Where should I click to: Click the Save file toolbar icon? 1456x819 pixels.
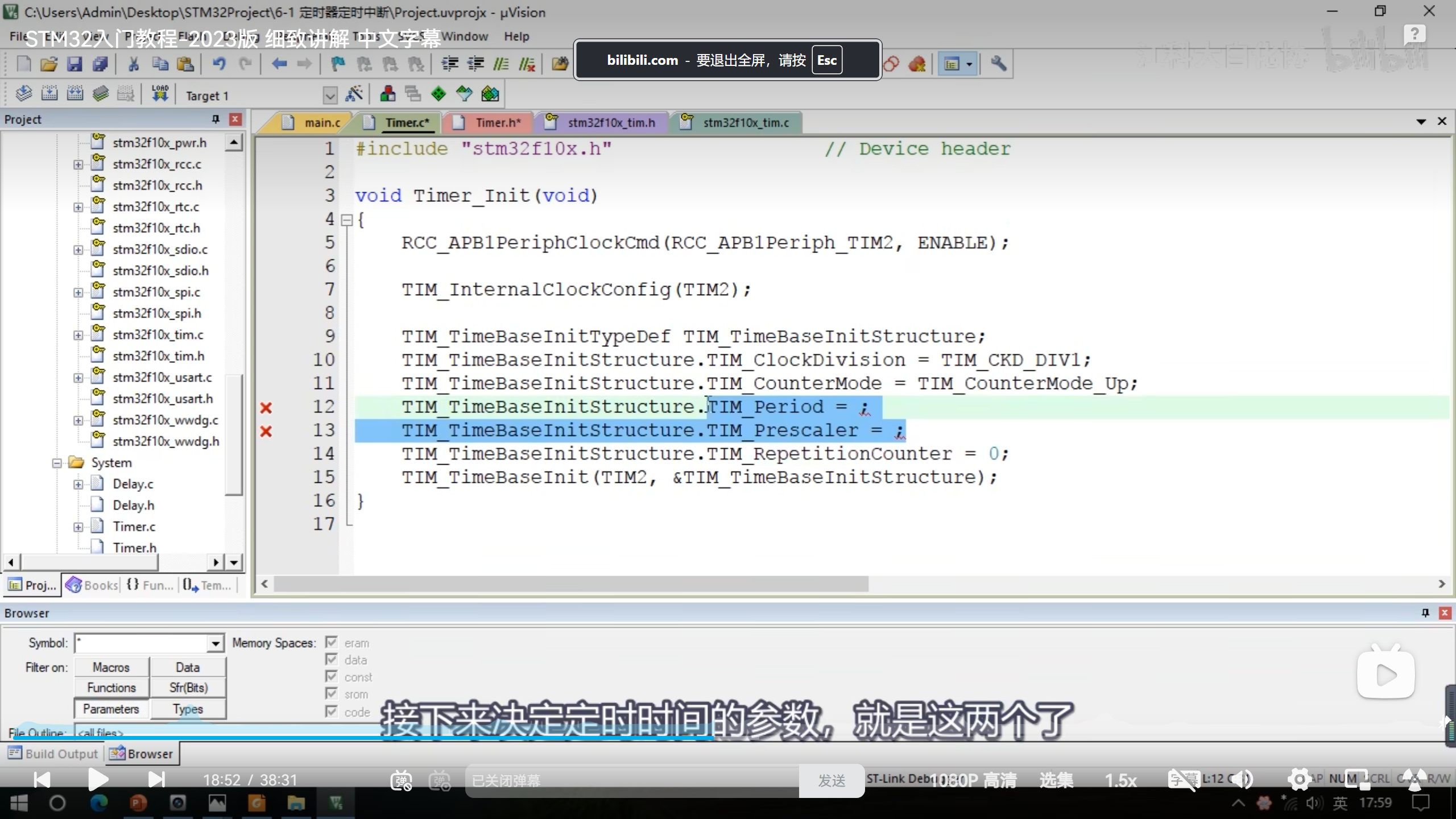[75, 64]
